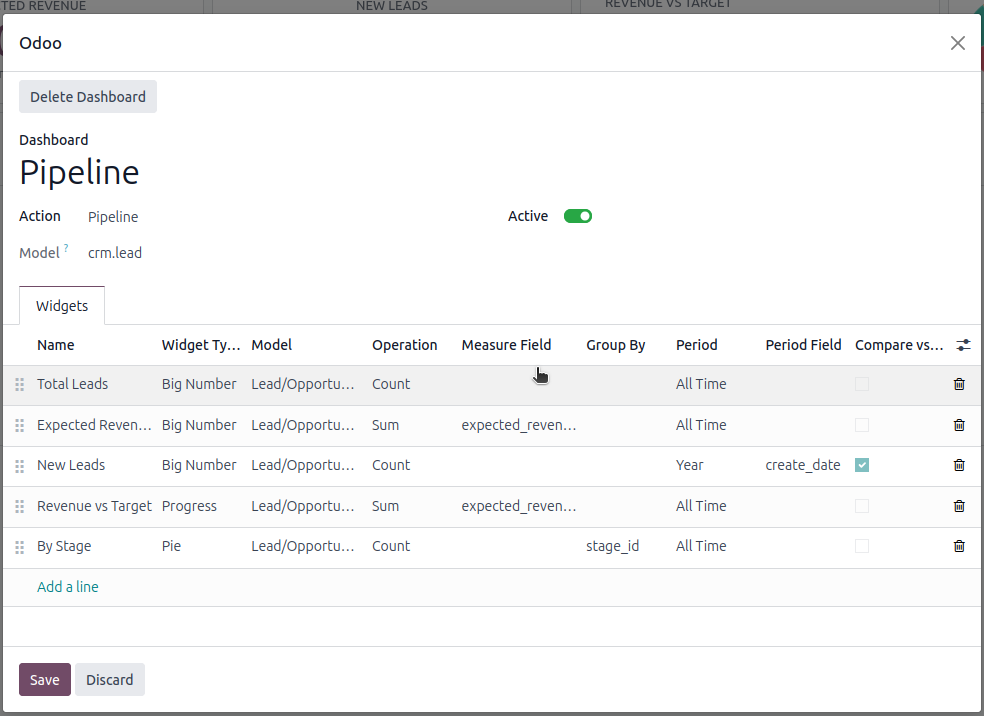Sort by Compare vs column header
The width and height of the screenshot is (984, 716).
(x=899, y=345)
